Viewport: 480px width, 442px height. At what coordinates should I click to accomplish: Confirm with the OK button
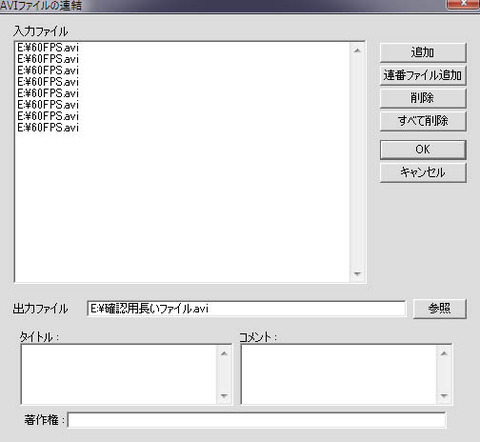coord(423,149)
